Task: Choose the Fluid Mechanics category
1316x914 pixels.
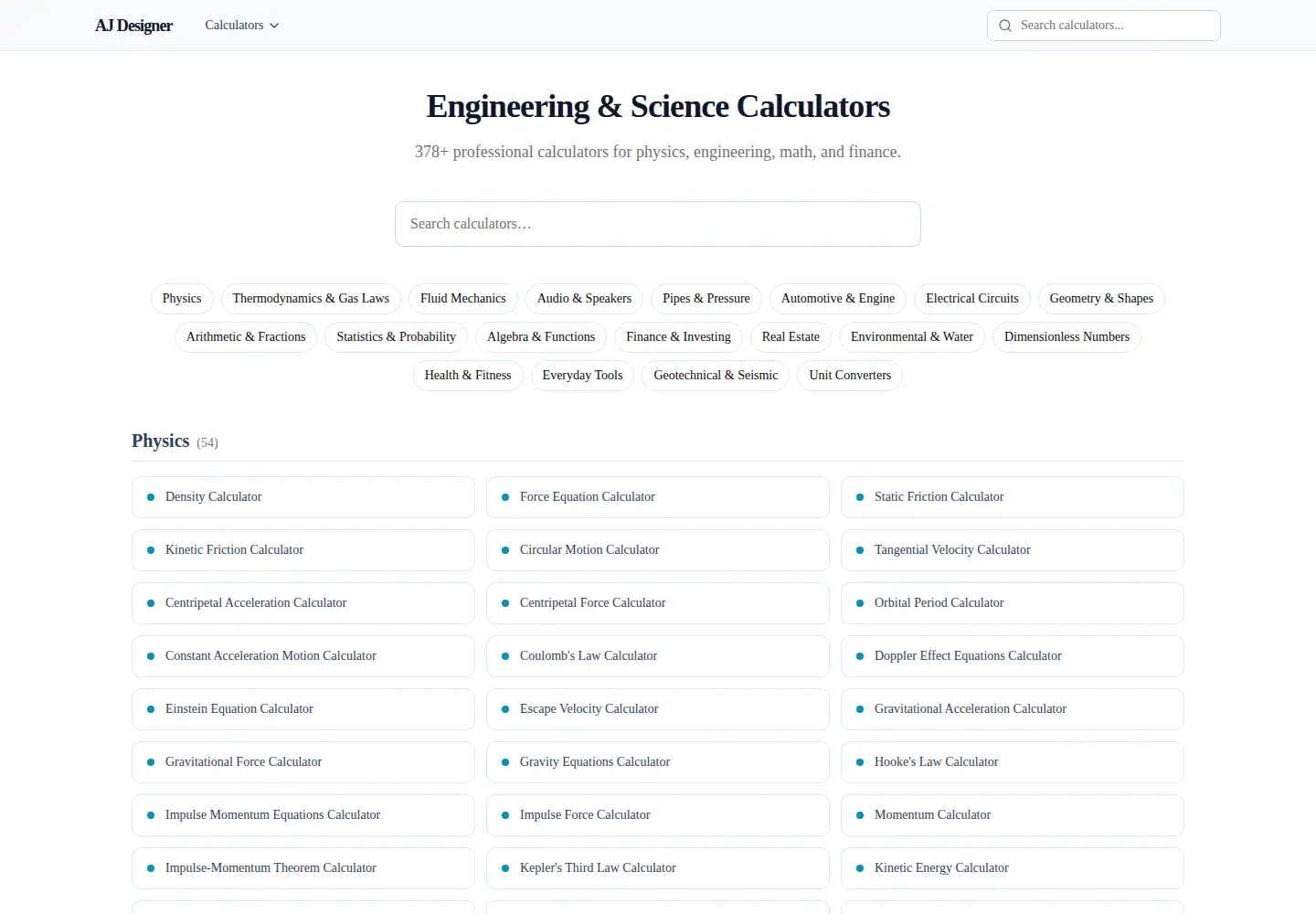Action: coord(463,299)
